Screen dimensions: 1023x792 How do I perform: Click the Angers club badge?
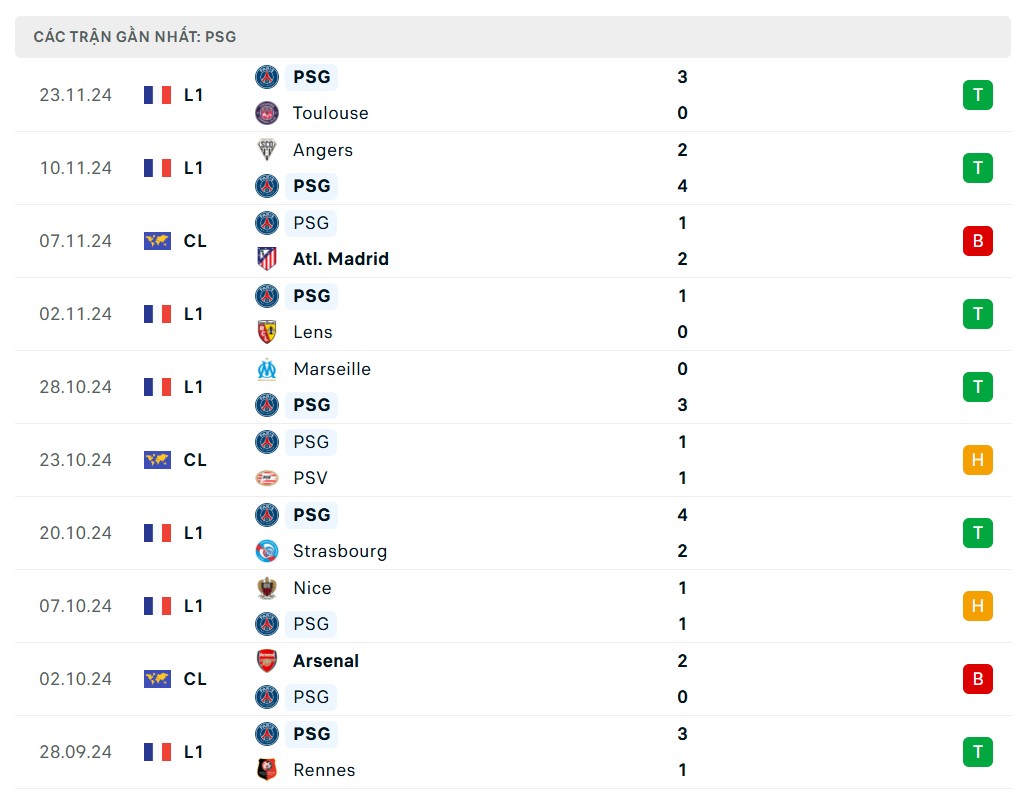266,150
